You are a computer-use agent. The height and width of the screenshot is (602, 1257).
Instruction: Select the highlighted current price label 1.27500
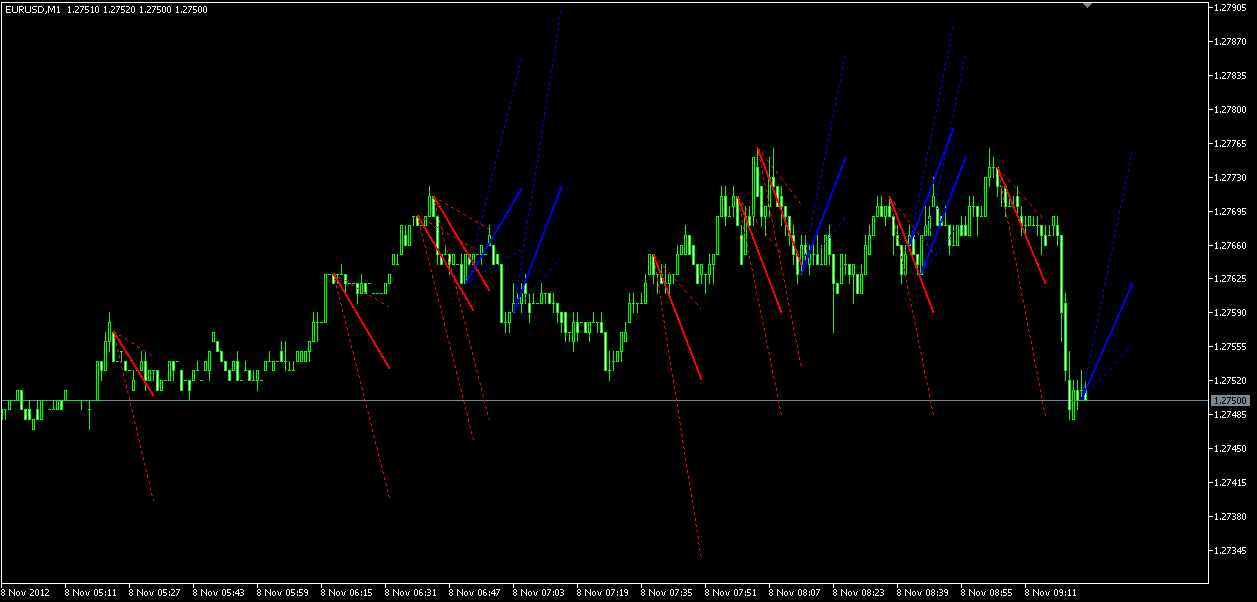(x=1230, y=400)
